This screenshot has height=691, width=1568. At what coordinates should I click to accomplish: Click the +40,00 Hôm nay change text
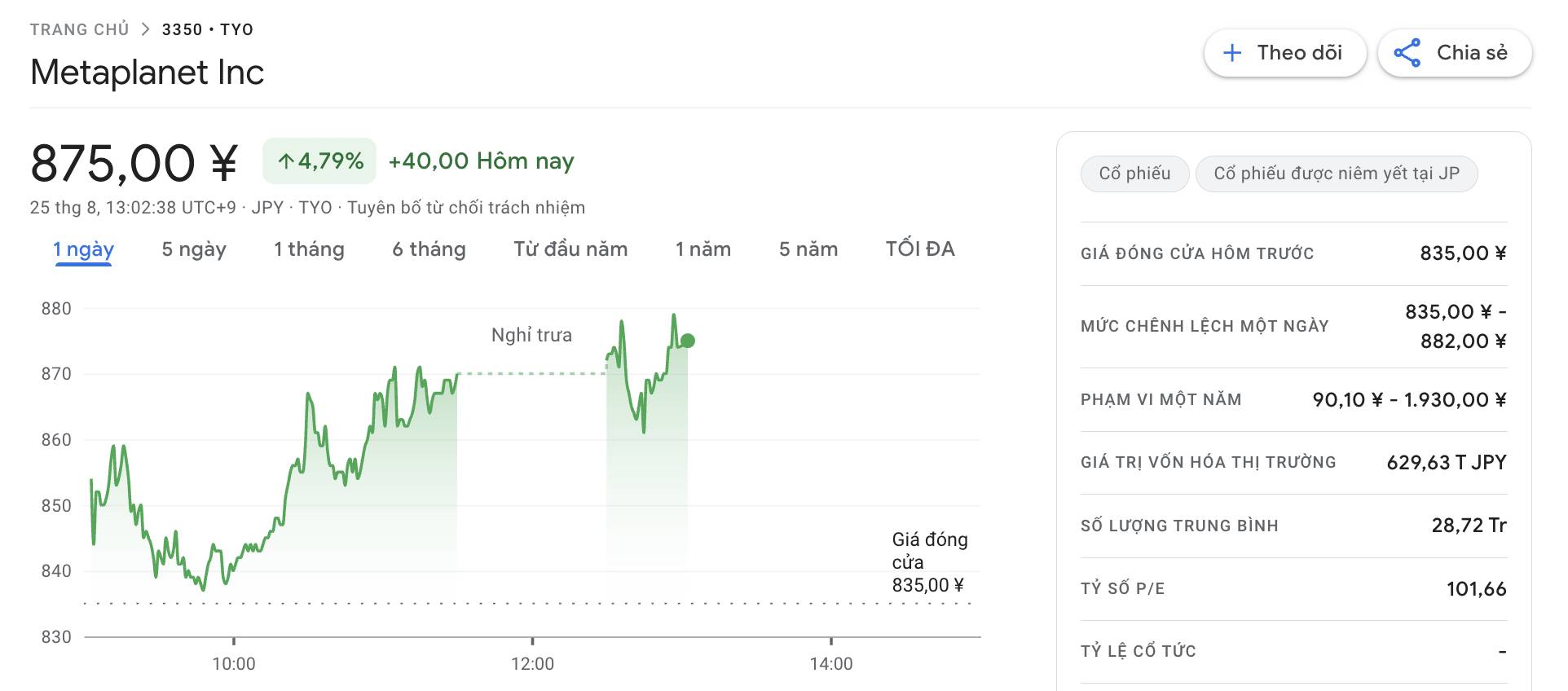(x=482, y=161)
